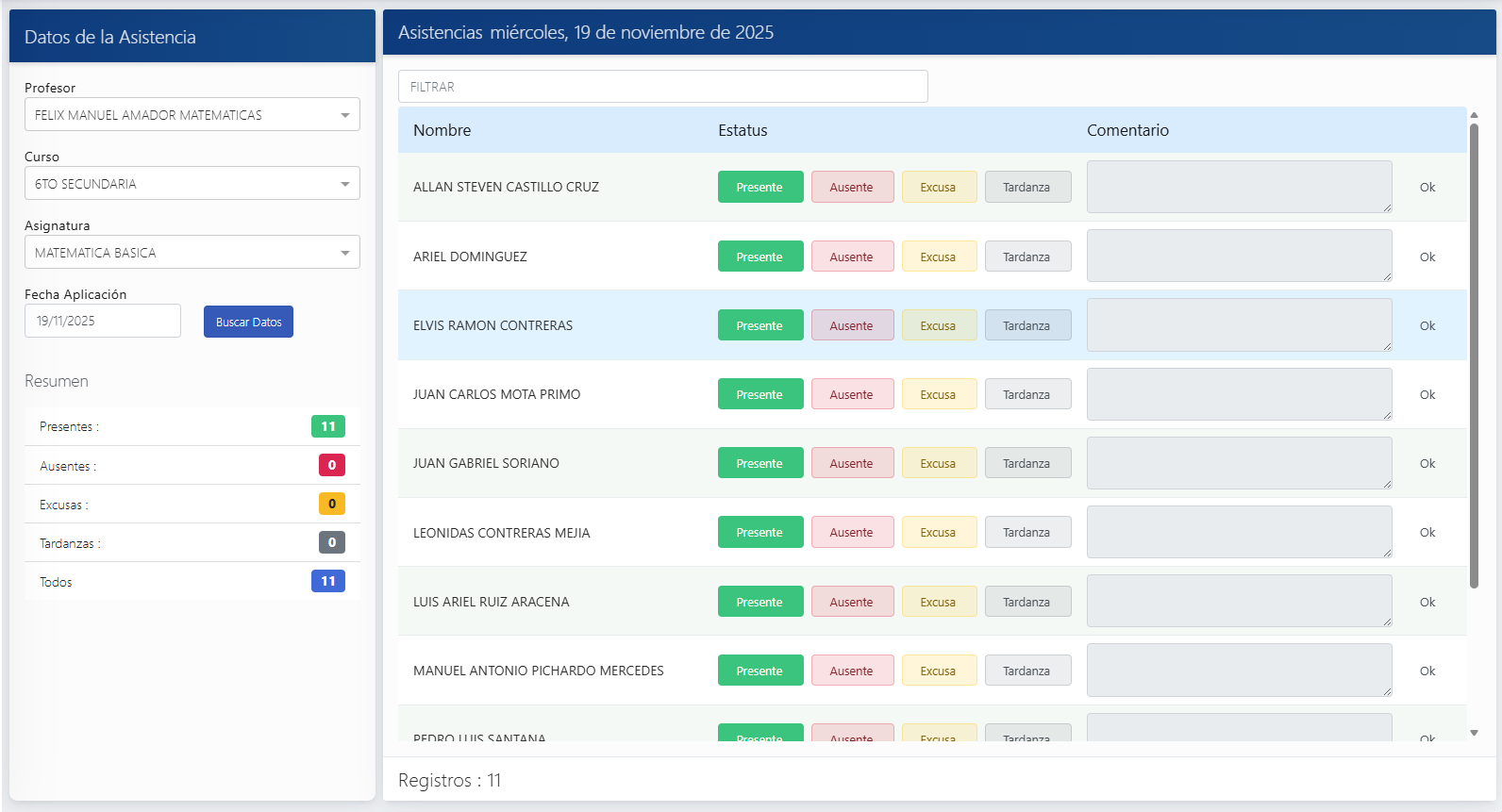
Task: Set Elvis Ramon Contreras status to Excusa
Action: (x=938, y=325)
